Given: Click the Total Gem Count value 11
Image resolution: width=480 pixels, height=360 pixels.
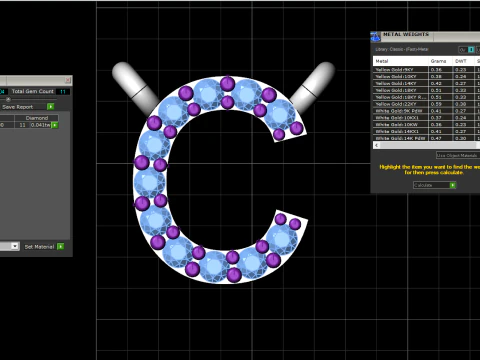Looking at the screenshot, I should 63,91.
